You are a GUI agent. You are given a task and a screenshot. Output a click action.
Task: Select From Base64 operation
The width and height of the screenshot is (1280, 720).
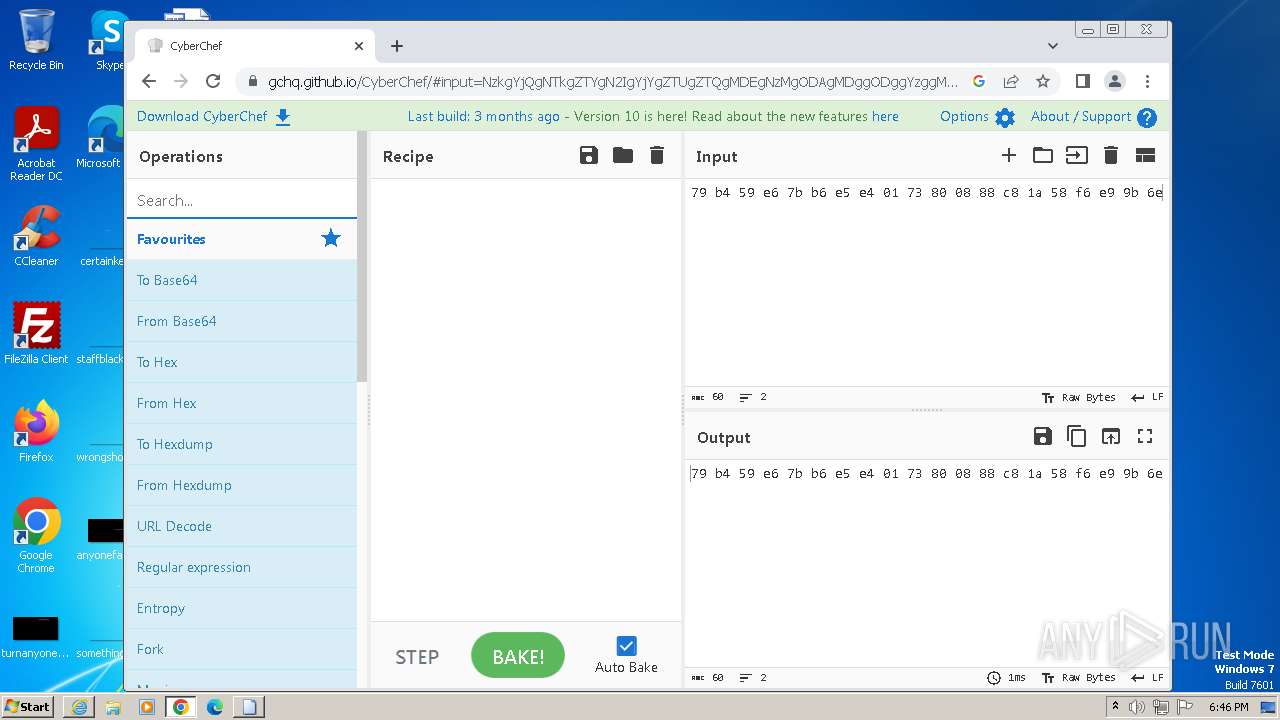241,321
